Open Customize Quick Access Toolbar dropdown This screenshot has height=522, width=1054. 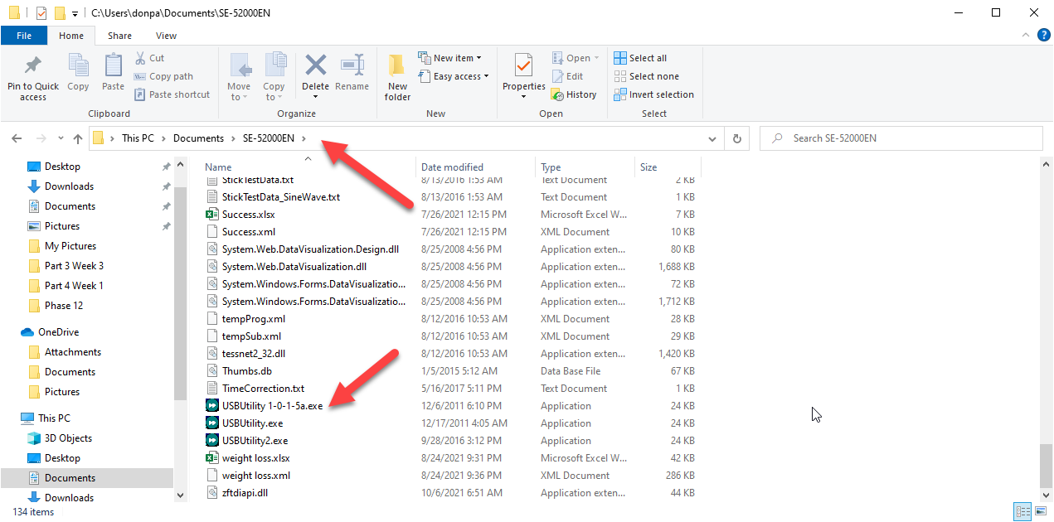75,13
